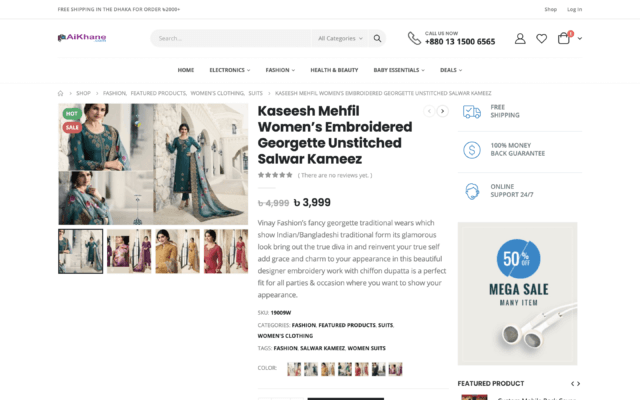Open the Salwar Kameez tag link
Screen dimensions: 640x400
[x=322, y=348]
